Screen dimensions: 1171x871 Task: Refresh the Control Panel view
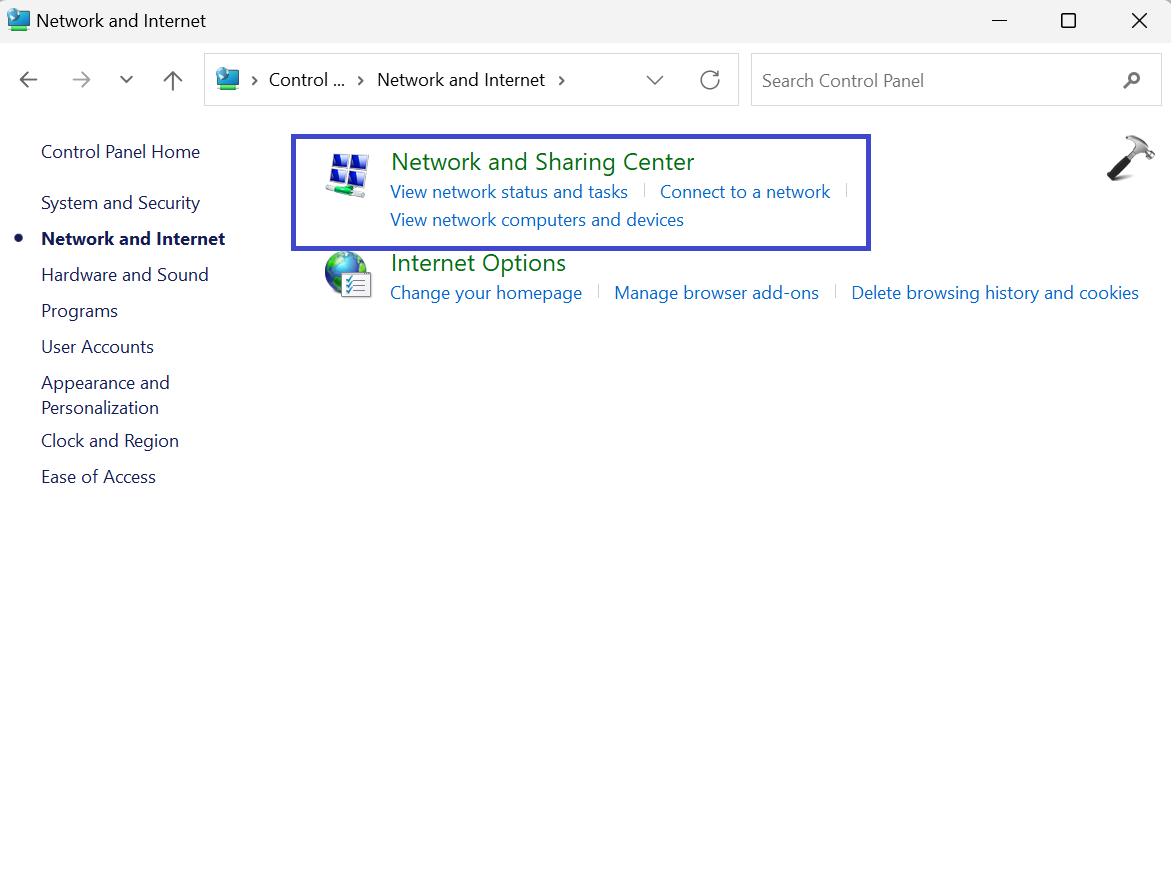click(x=710, y=80)
